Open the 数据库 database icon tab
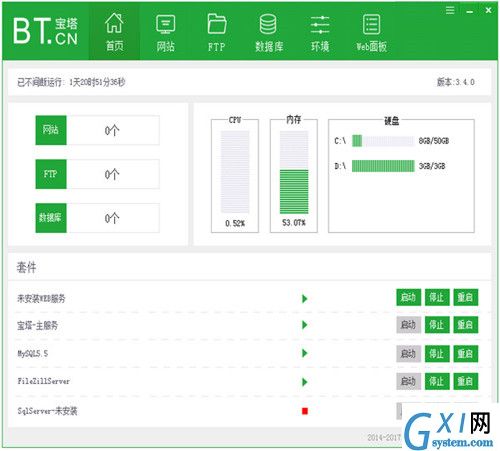This screenshot has width=500, height=451. [x=269, y=32]
